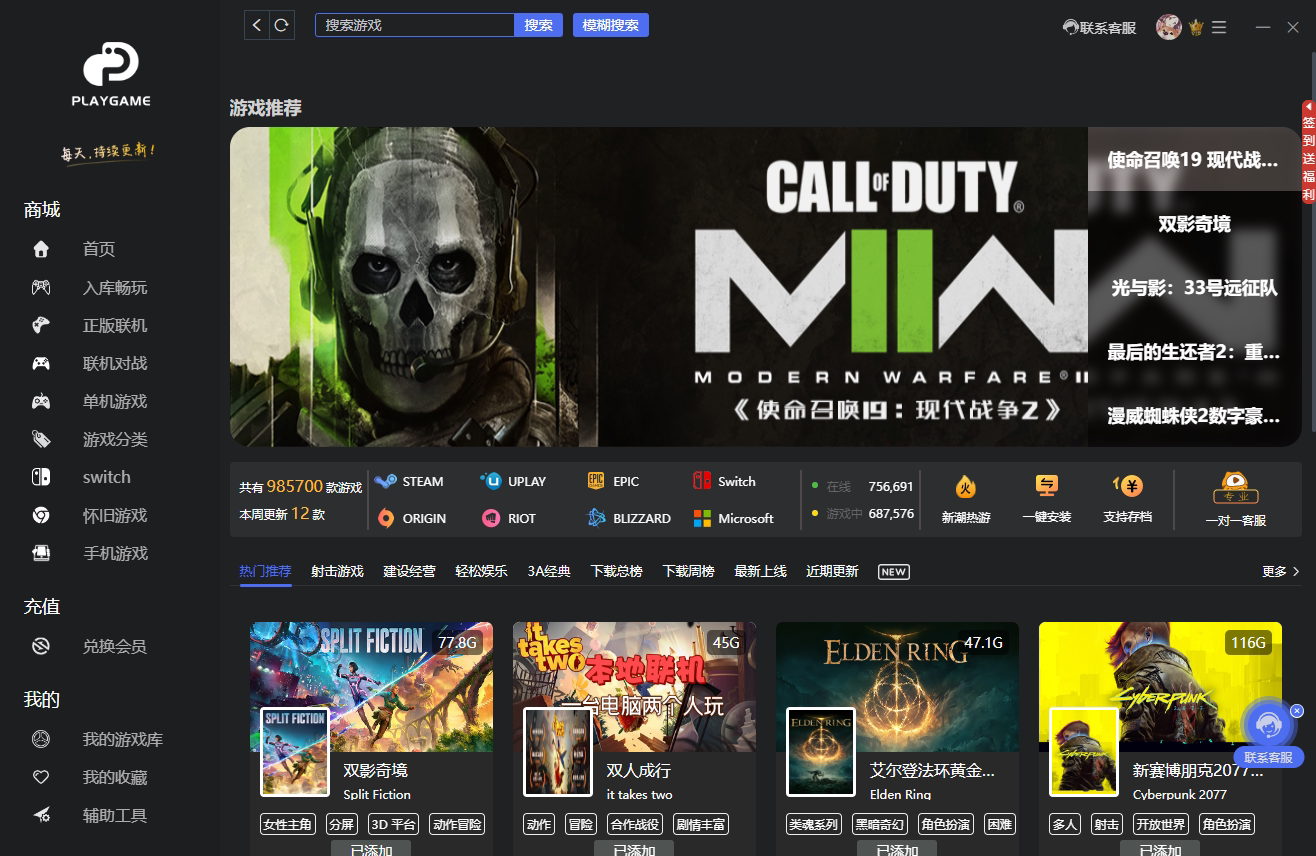1316x856 pixels.
Task: Click the 手机游戏 sidebar icon
Action: tap(41, 553)
